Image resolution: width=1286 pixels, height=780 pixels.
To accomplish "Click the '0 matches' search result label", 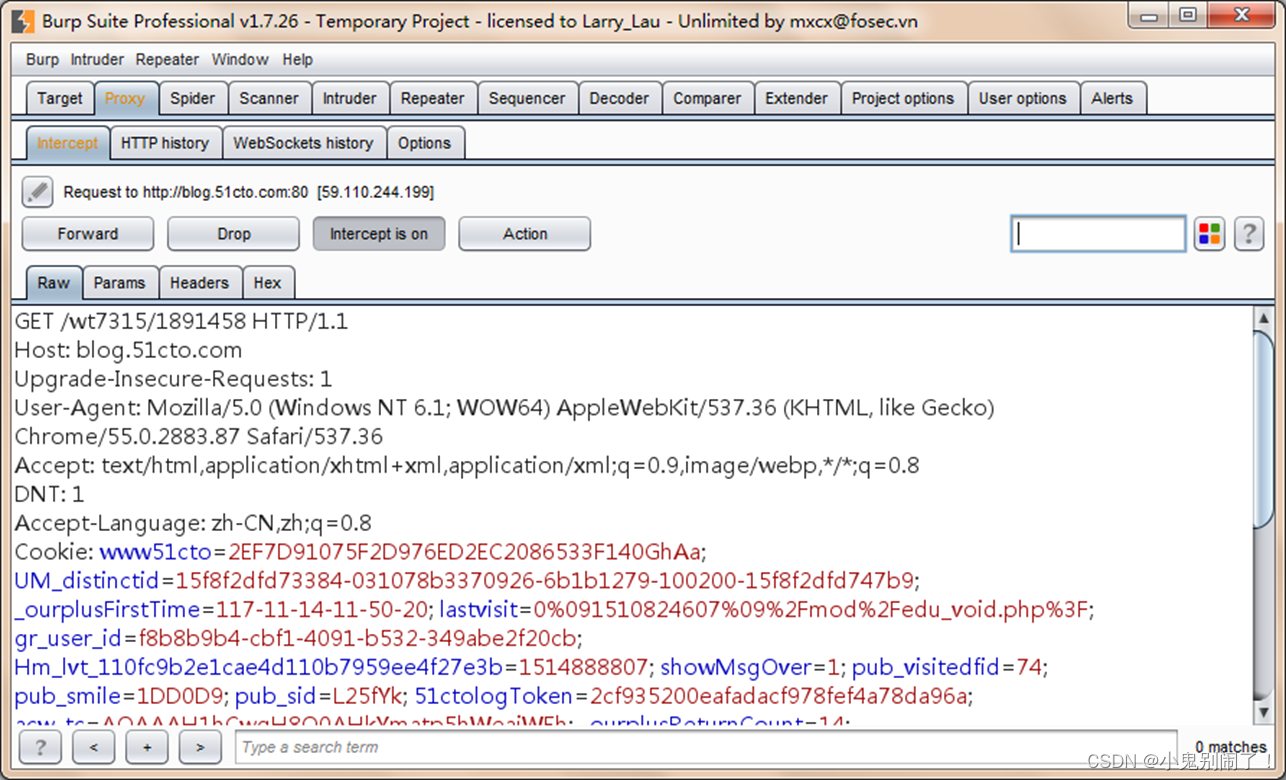I will point(1231,747).
